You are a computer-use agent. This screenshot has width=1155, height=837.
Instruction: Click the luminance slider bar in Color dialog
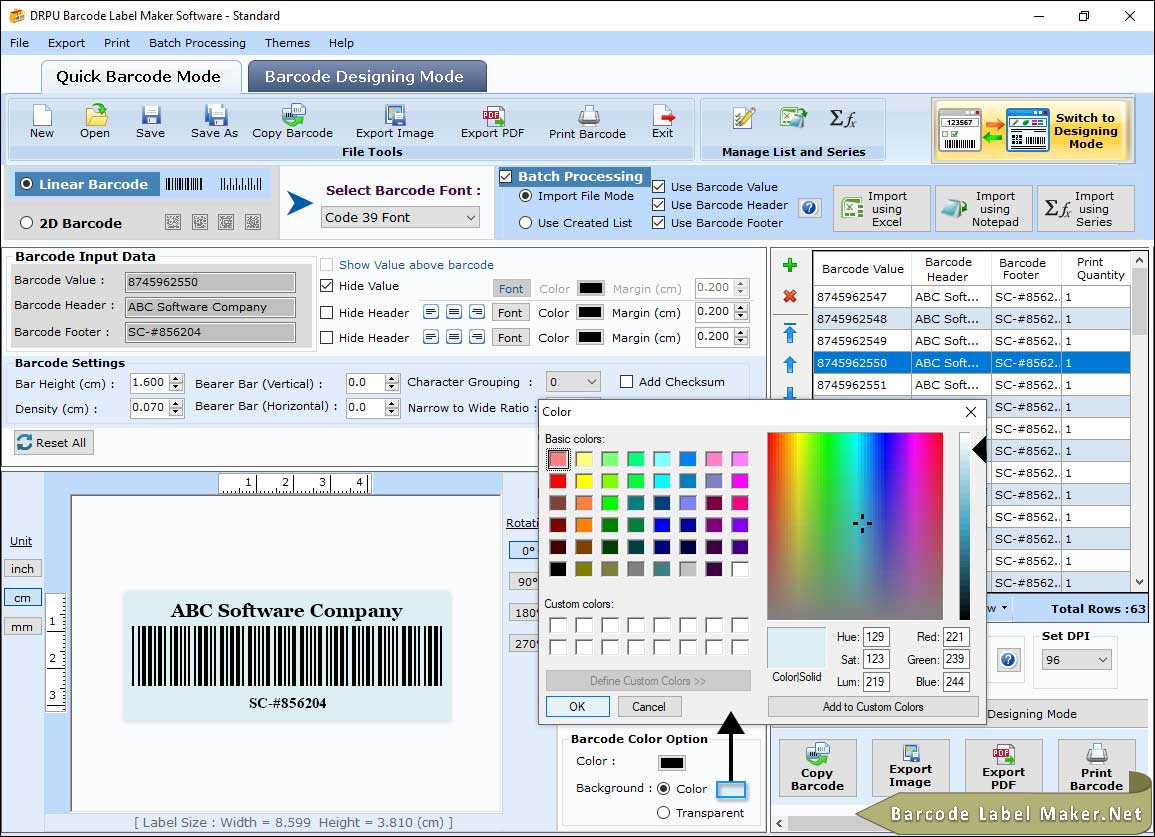pyautogui.click(x=964, y=526)
